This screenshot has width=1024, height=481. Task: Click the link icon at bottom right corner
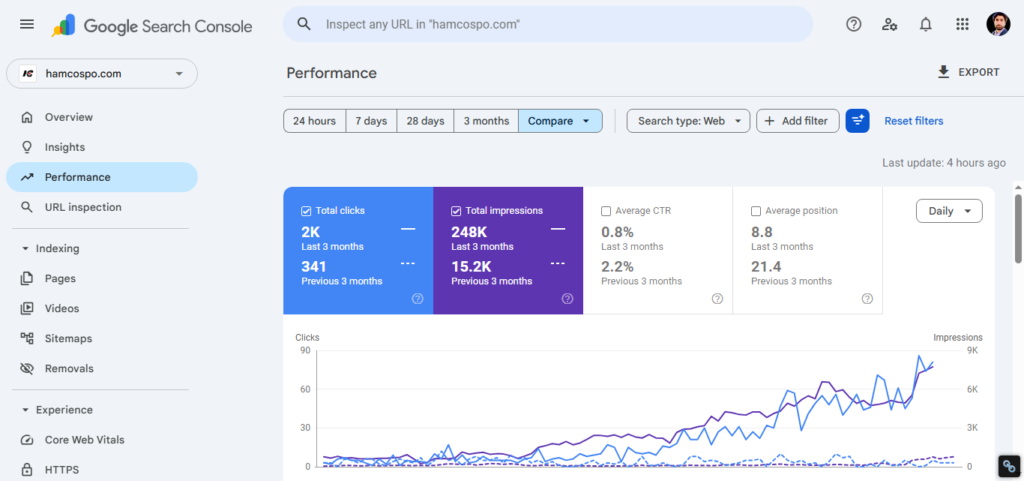point(1009,467)
